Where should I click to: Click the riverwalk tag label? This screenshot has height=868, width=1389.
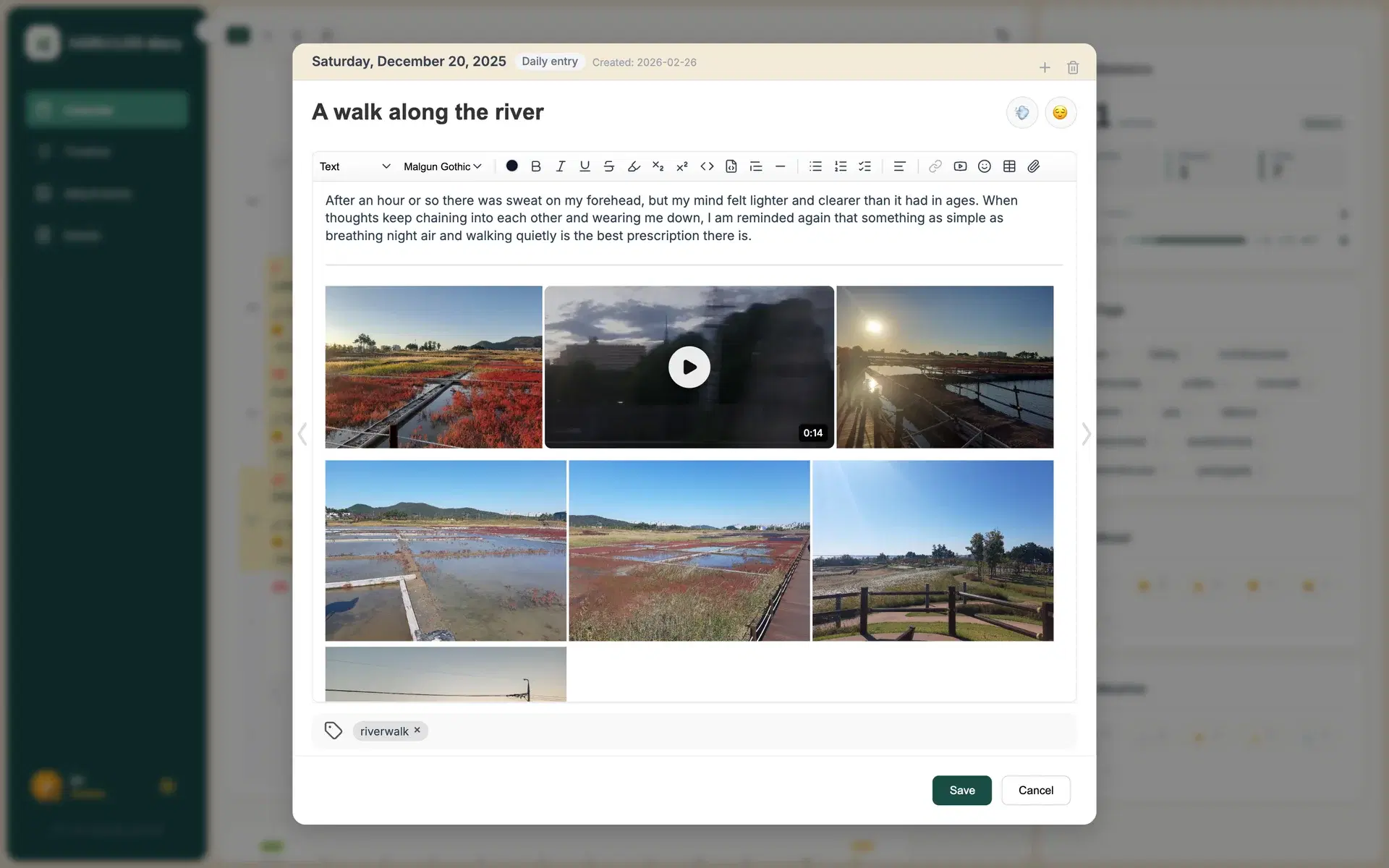click(384, 731)
